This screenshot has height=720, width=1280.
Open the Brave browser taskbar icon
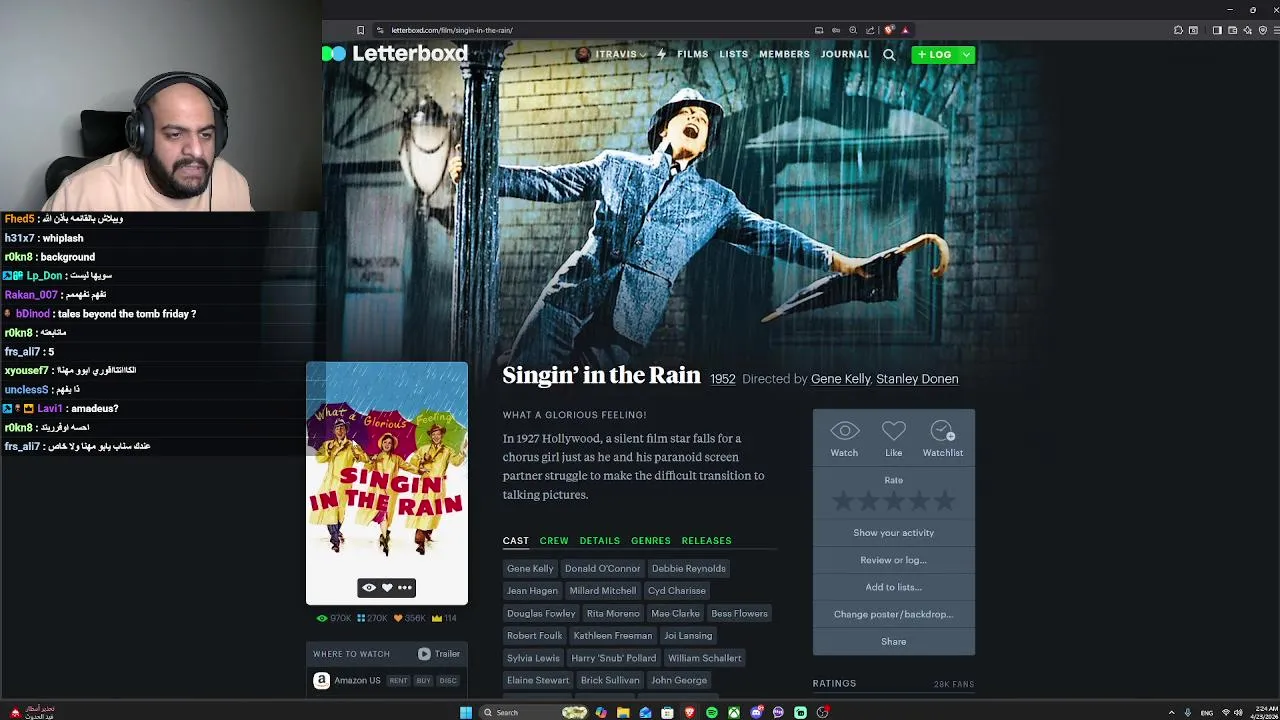(x=689, y=712)
